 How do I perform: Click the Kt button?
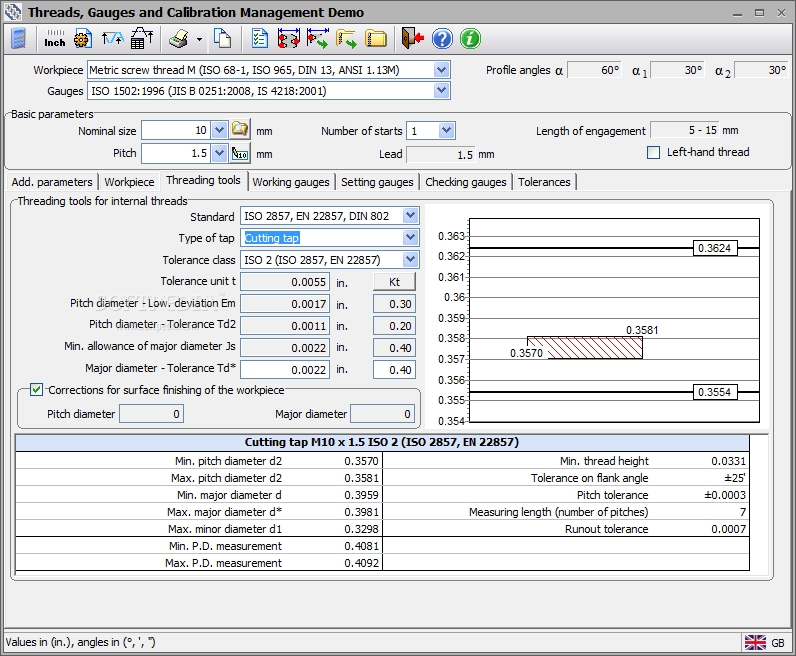[394, 282]
